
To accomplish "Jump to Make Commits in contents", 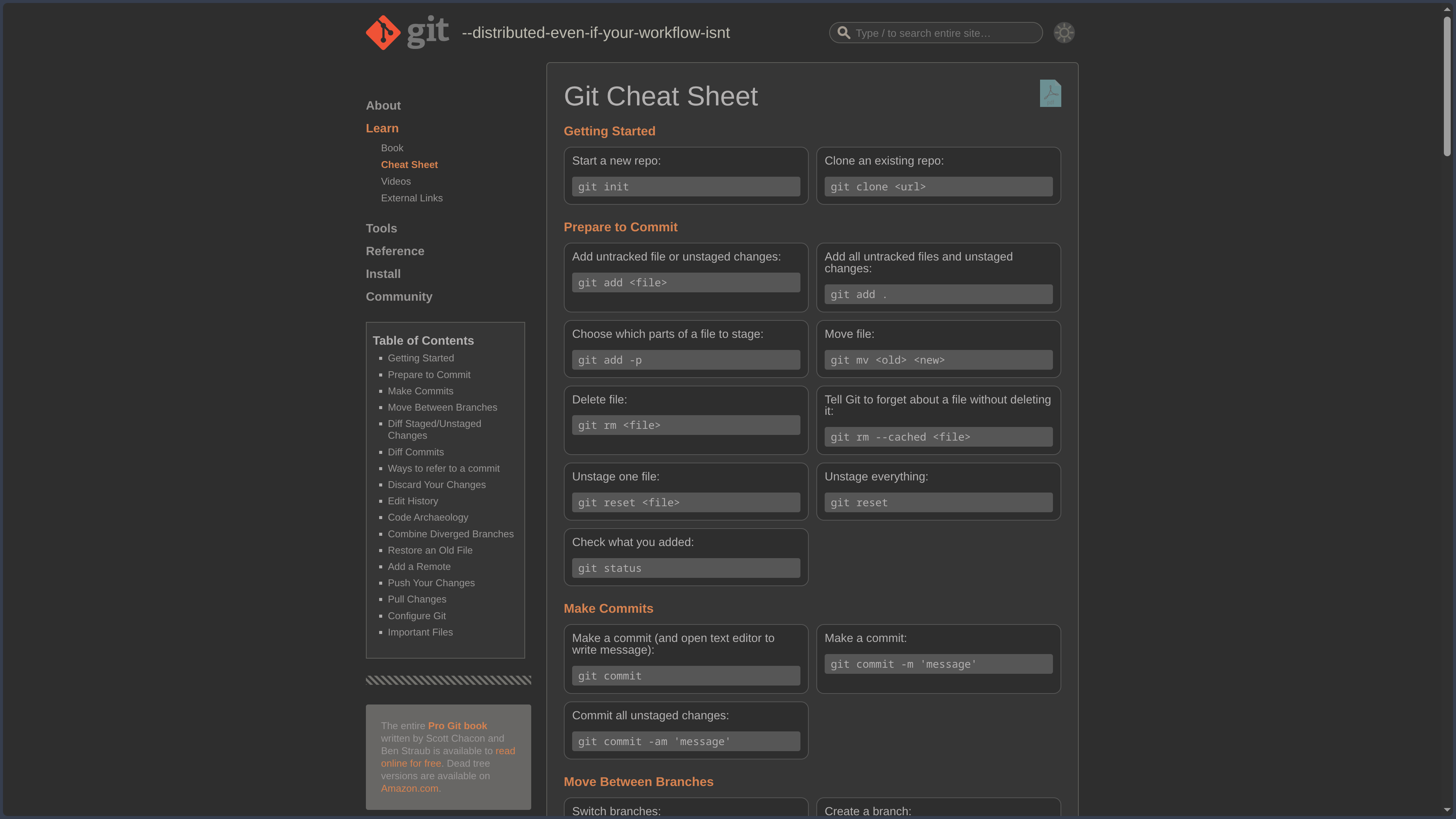I will [420, 391].
